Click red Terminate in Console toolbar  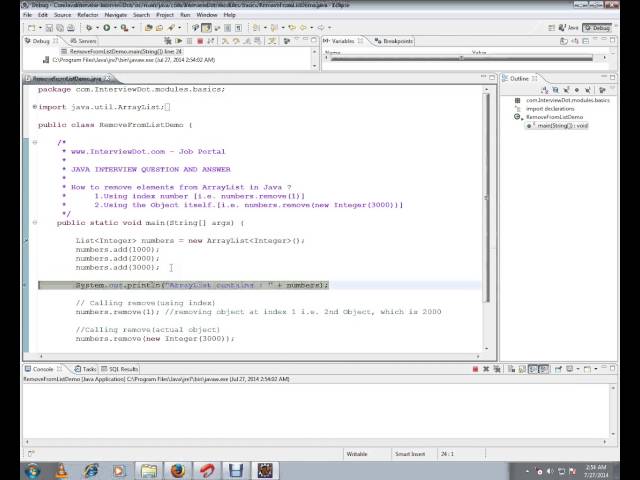475,369
